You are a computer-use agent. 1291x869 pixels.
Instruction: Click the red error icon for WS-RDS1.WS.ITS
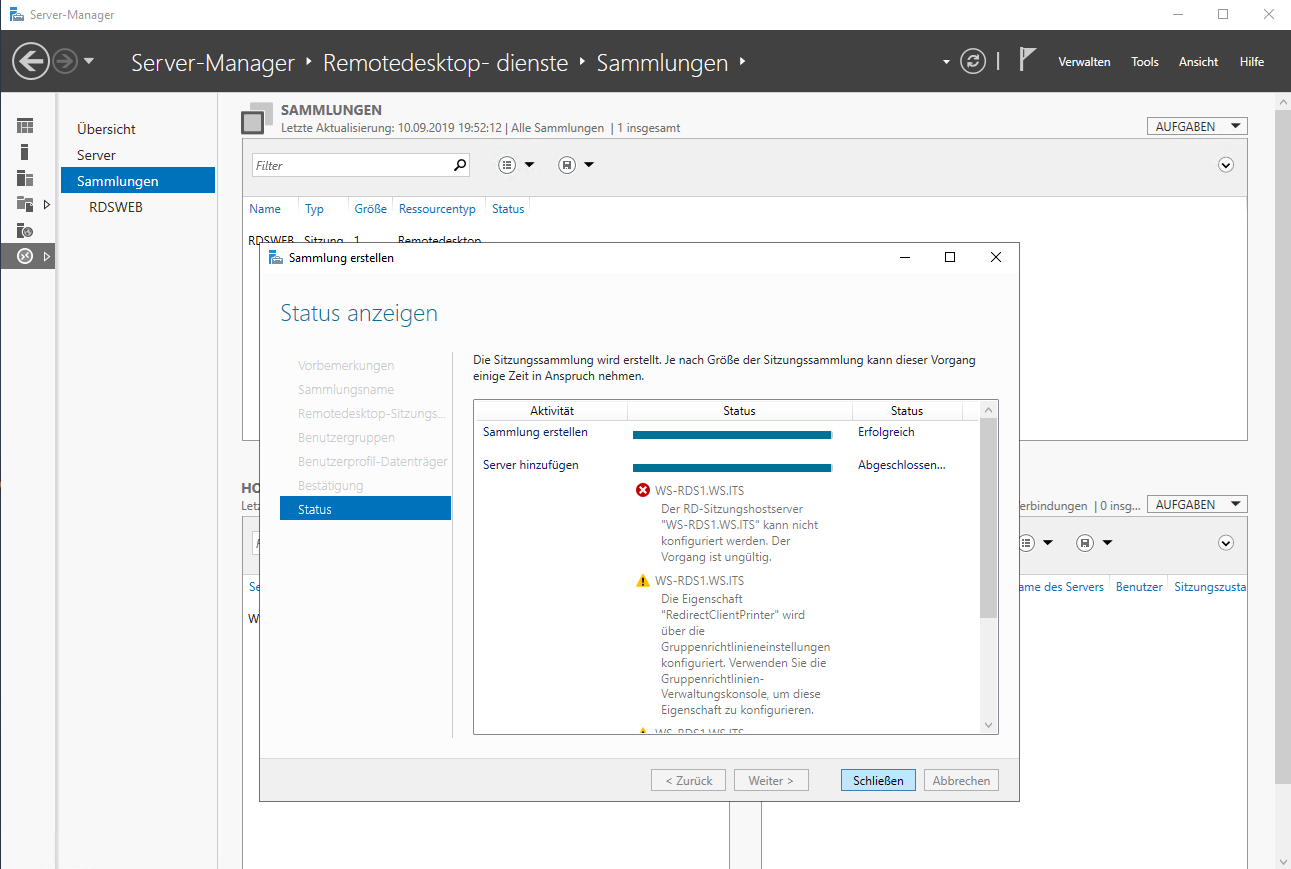(643, 490)
